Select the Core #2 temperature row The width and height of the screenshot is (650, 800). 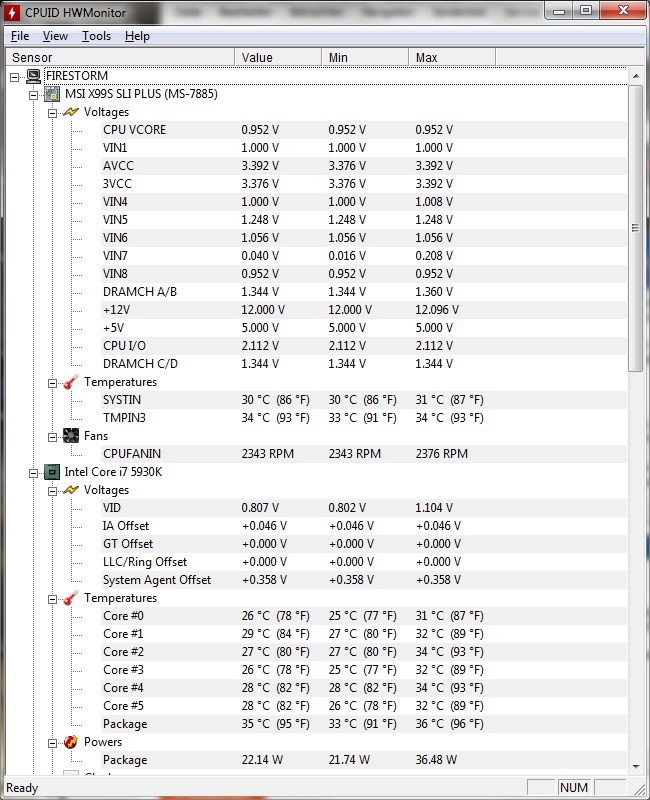(364, 652)
